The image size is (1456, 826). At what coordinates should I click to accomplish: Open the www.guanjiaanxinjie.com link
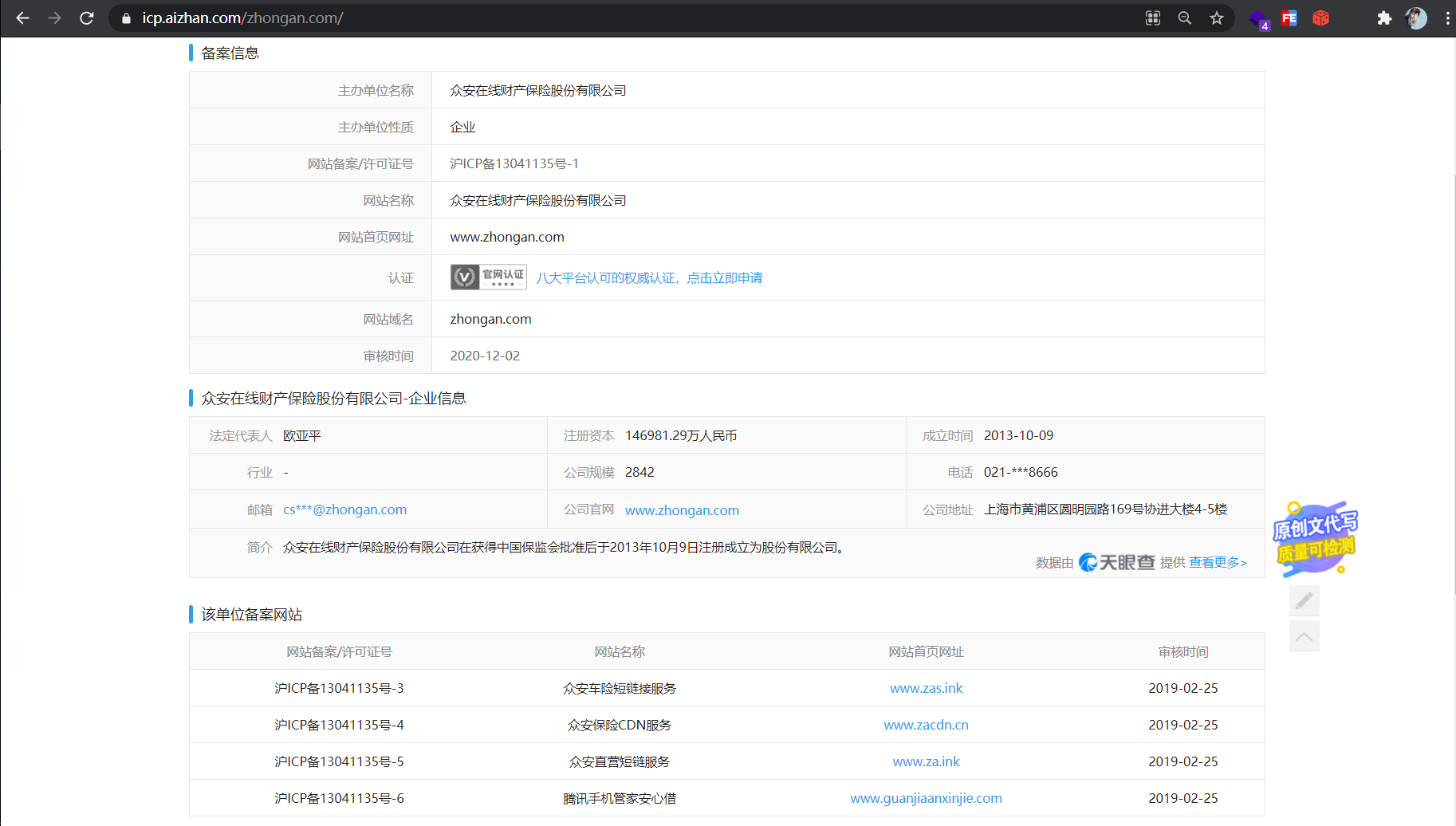point(926,798)
